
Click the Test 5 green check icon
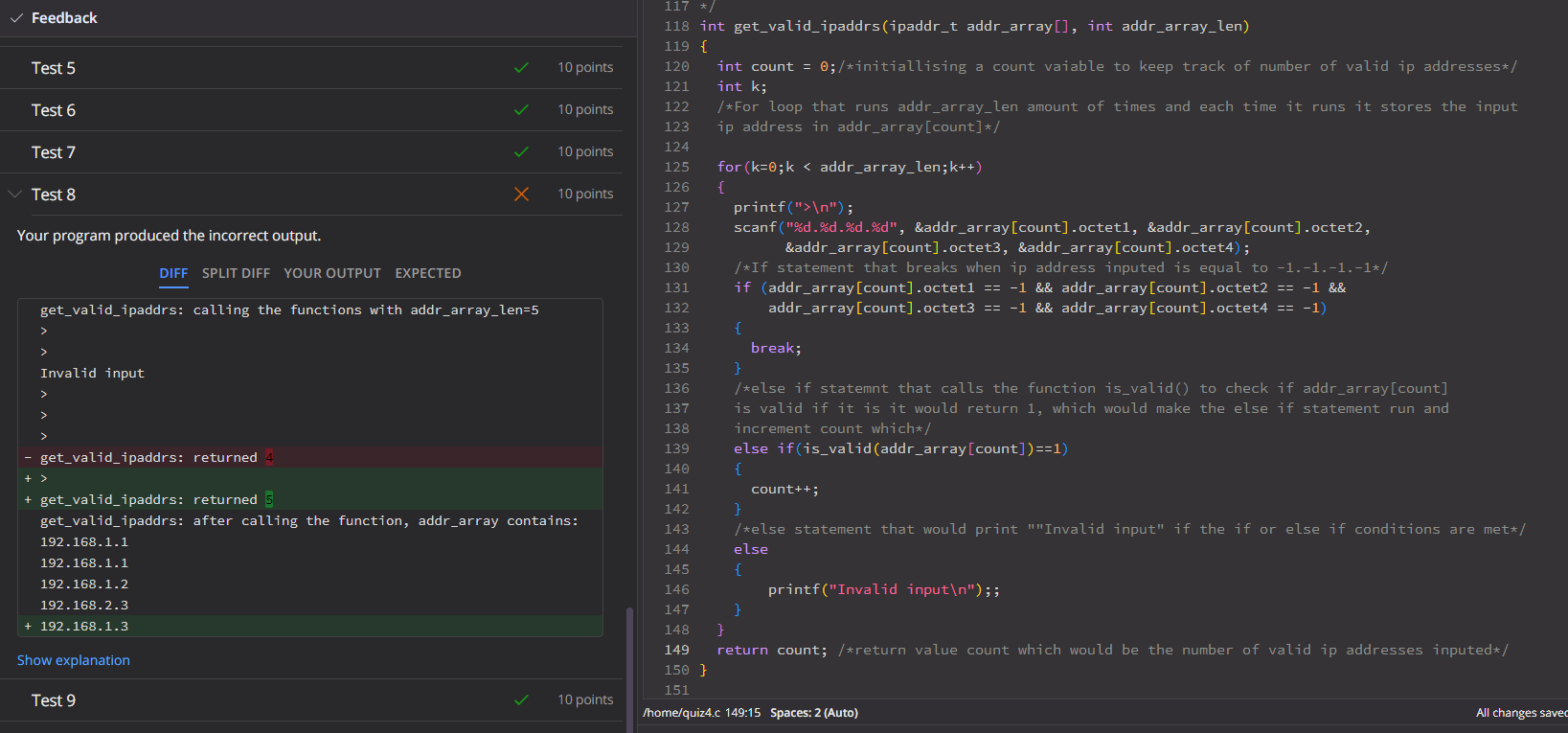tap(521, 68)
